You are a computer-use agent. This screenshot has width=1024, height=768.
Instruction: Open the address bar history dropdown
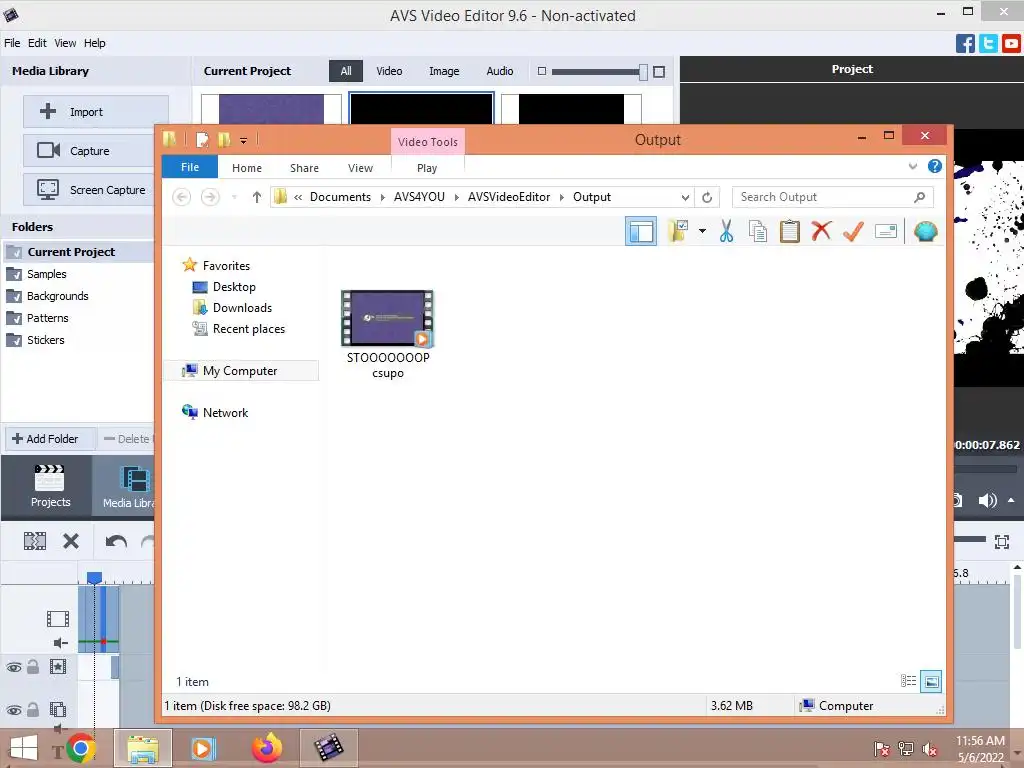[685, 197]
